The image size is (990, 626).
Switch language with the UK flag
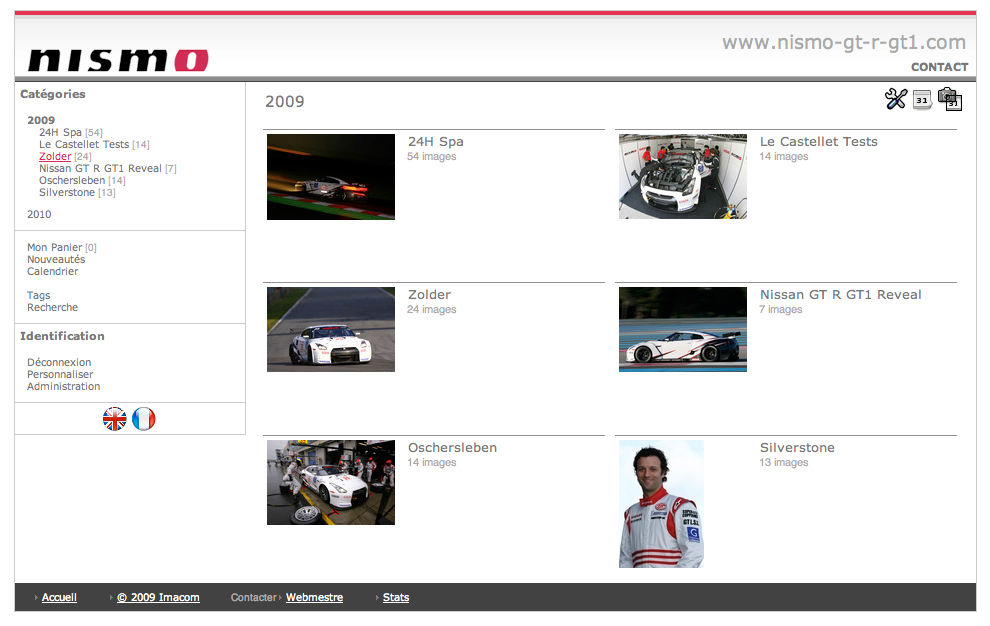(115, 419)
